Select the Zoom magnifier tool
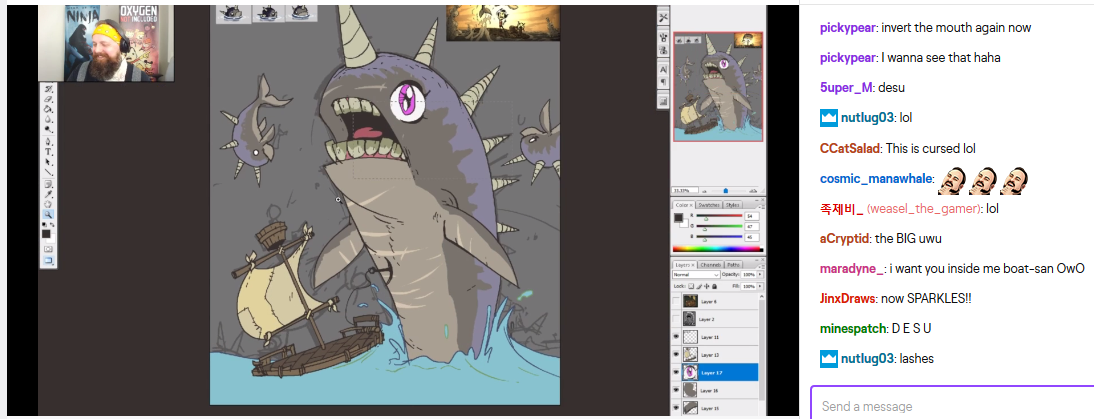The height and width of the screenshot is (419, 1094). [x=48, y=214]
